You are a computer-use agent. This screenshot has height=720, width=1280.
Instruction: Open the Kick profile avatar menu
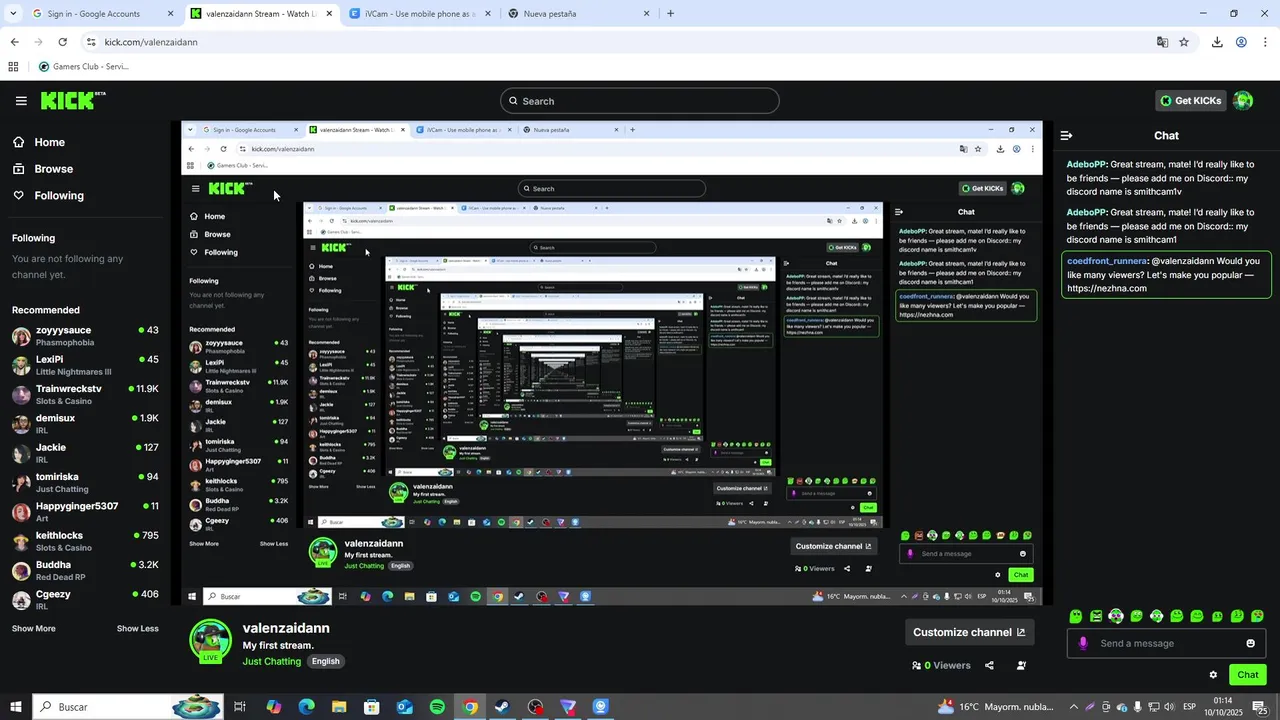pyautogui.click(x=1243, y=100)
